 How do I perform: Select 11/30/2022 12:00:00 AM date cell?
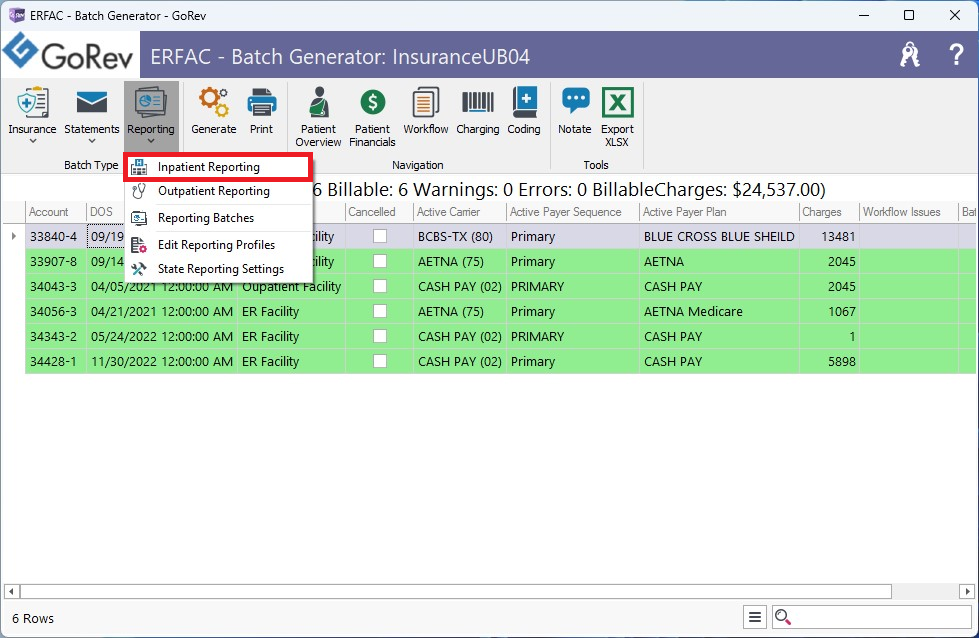(x=162, y=361)
